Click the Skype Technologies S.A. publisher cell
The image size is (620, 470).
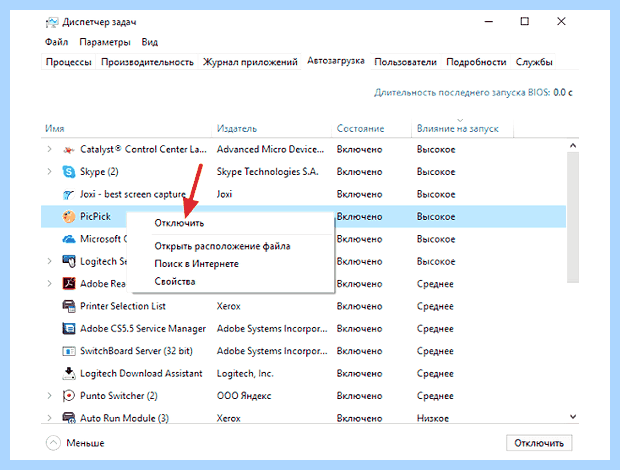coord(267,172)
